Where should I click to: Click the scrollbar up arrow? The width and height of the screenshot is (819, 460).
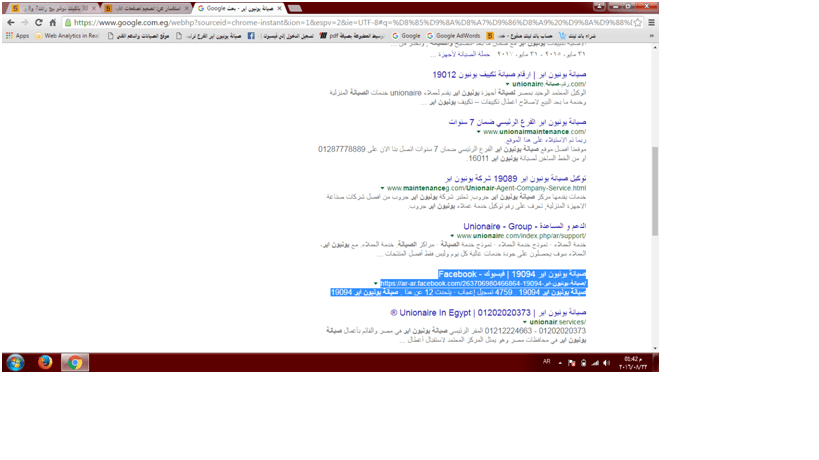(655, 48)
